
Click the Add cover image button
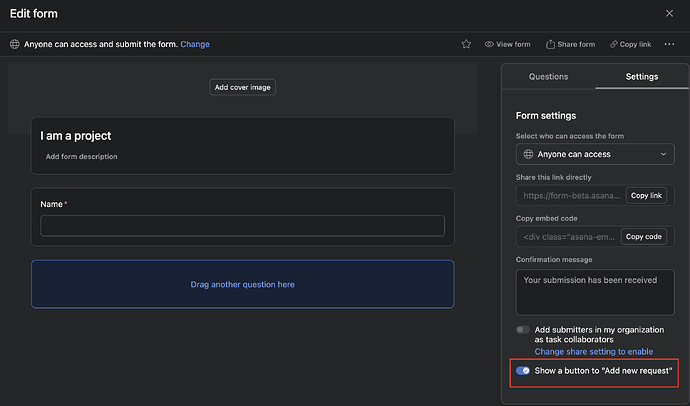[x=243, y=87]
